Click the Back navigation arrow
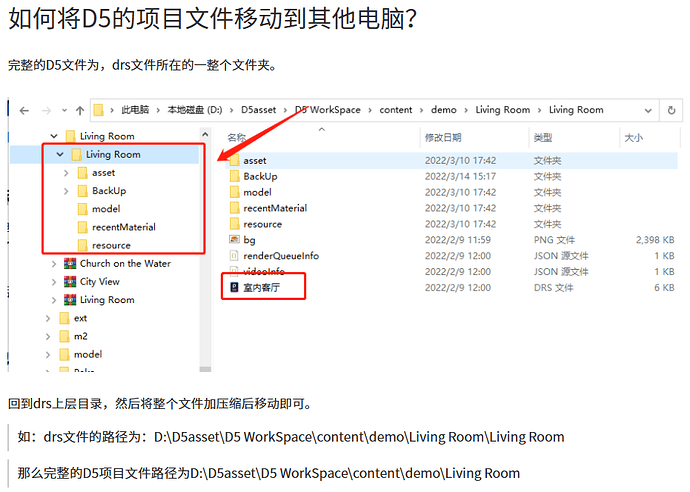690x492 pixels. point(23,110)
